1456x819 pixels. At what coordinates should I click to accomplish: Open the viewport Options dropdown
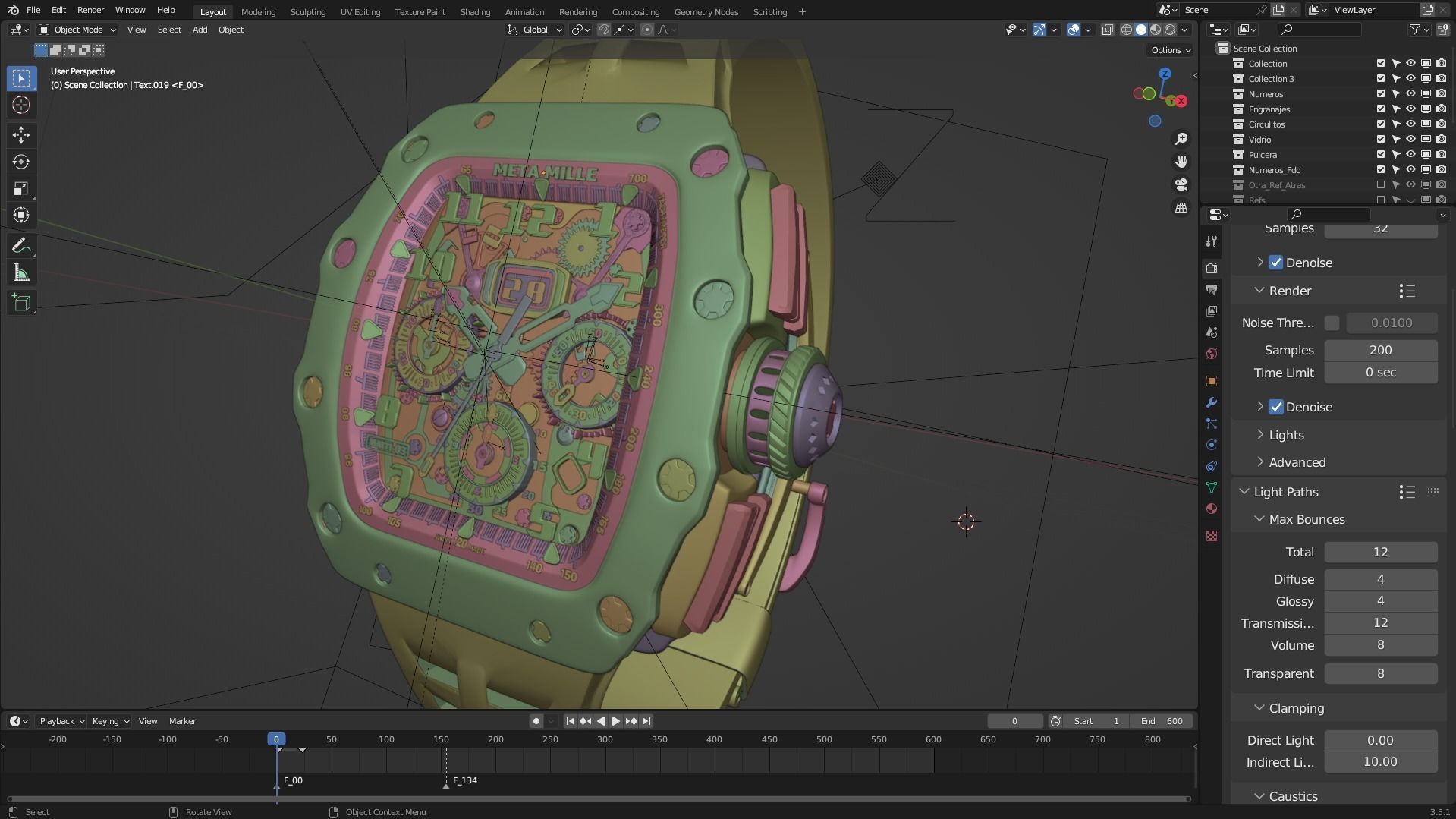(1170, 50)
